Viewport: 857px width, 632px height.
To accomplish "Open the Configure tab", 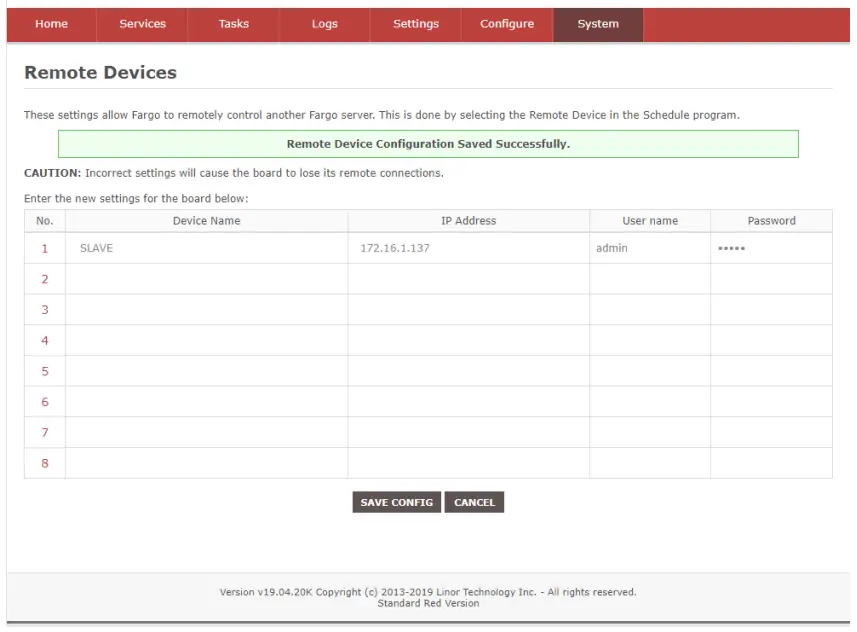I will click(x=507, y=24).
